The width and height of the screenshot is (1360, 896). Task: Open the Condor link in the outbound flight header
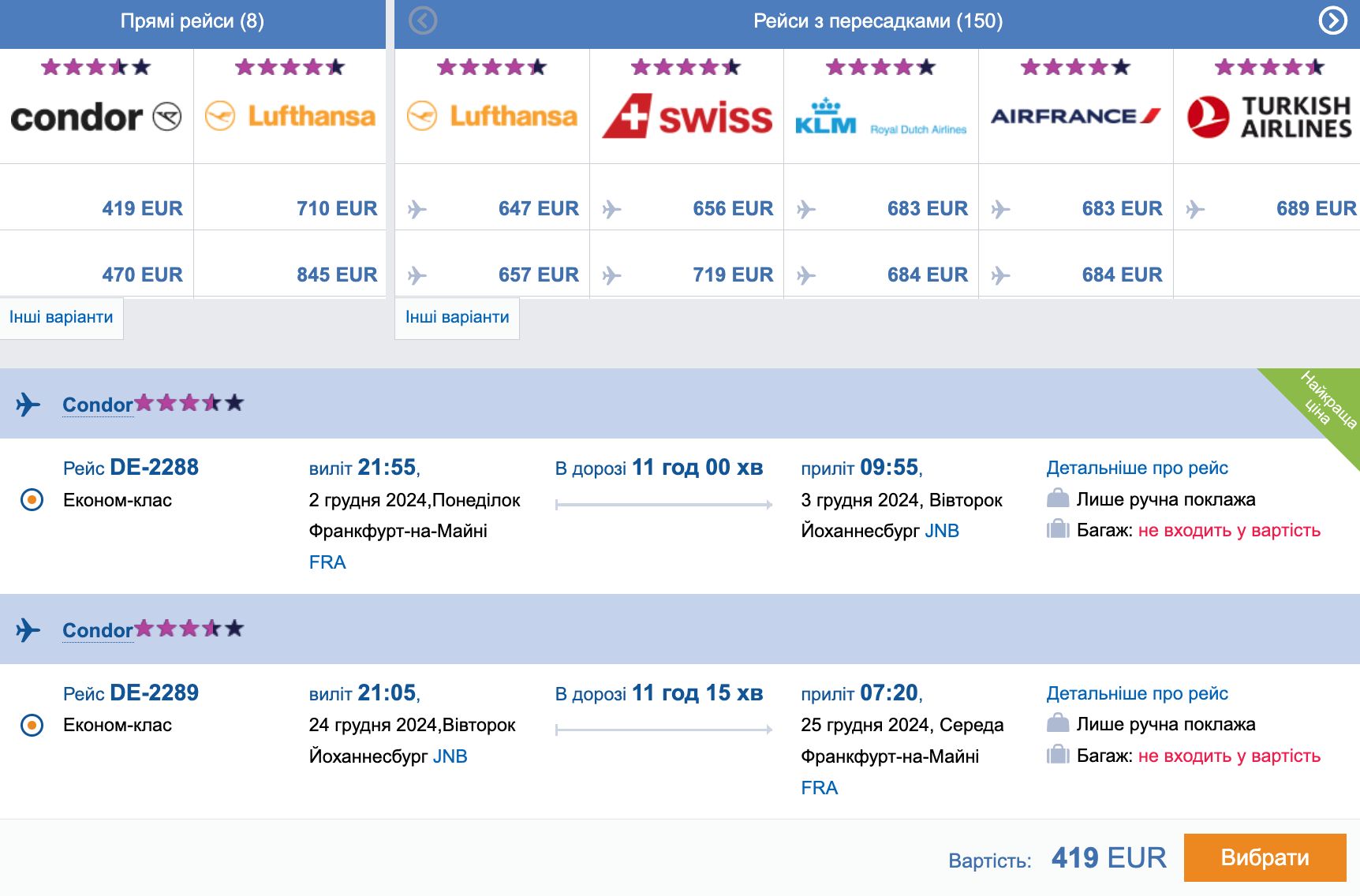98,405
